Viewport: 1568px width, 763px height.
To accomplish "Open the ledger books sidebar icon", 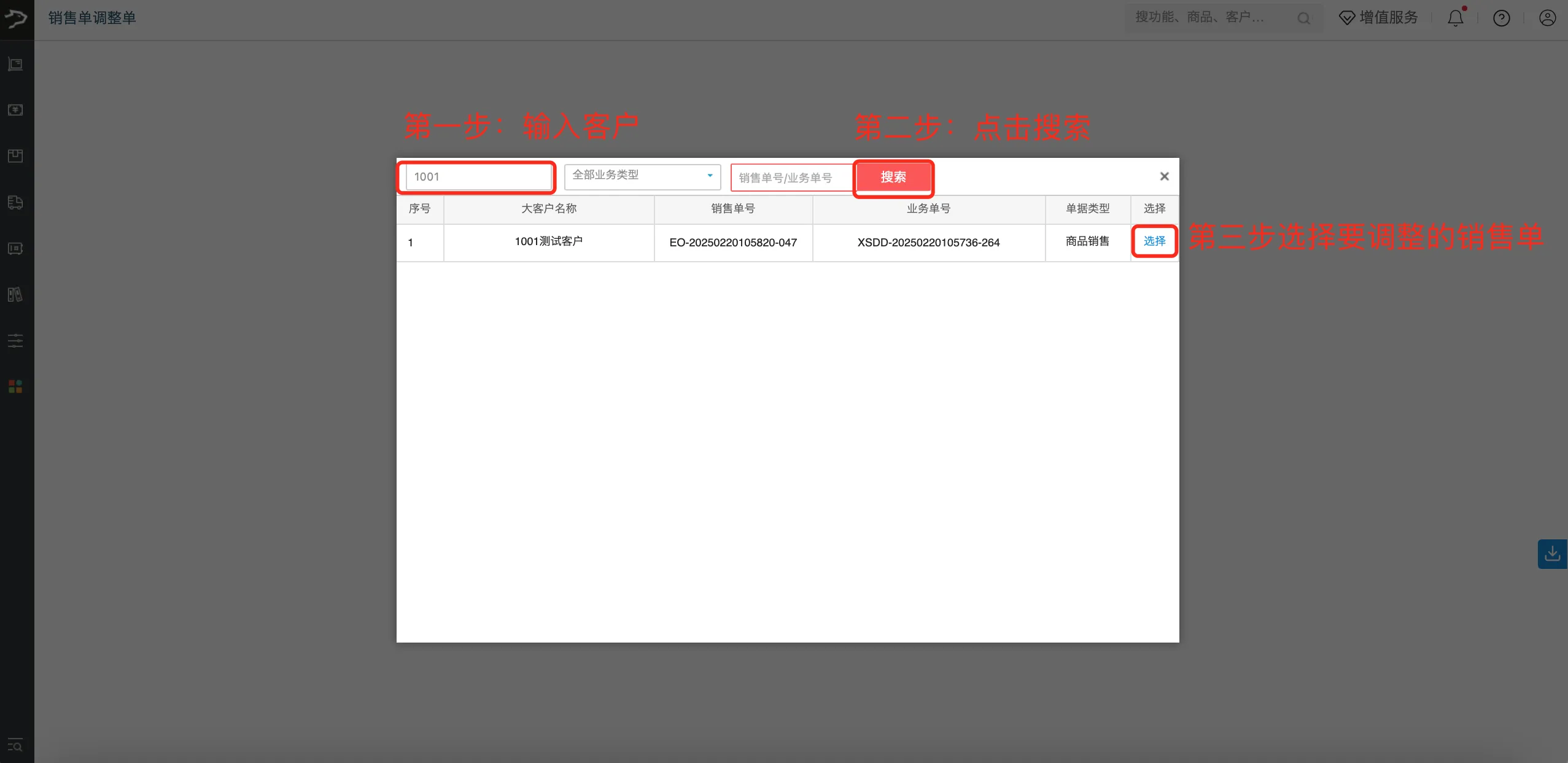I will [15, 294].
